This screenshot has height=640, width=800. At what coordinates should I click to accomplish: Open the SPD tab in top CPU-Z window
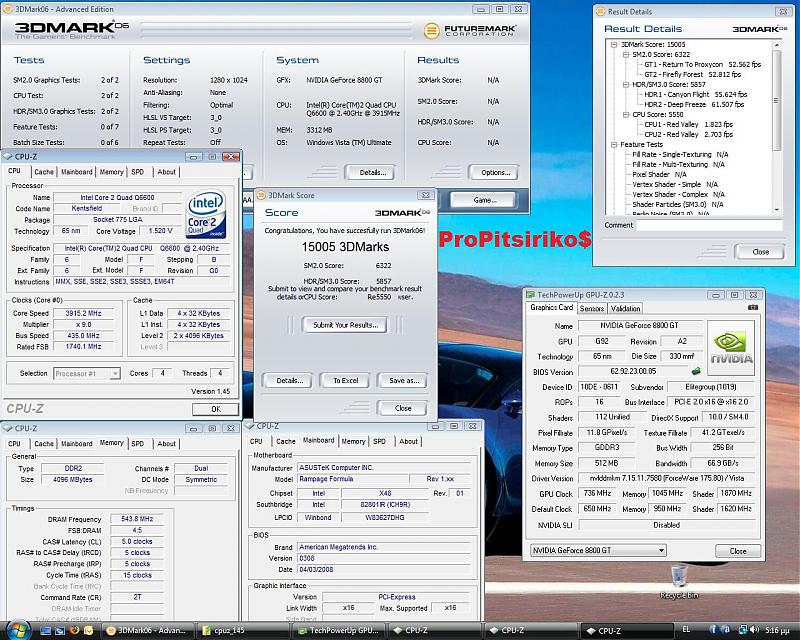coord(138,172)
